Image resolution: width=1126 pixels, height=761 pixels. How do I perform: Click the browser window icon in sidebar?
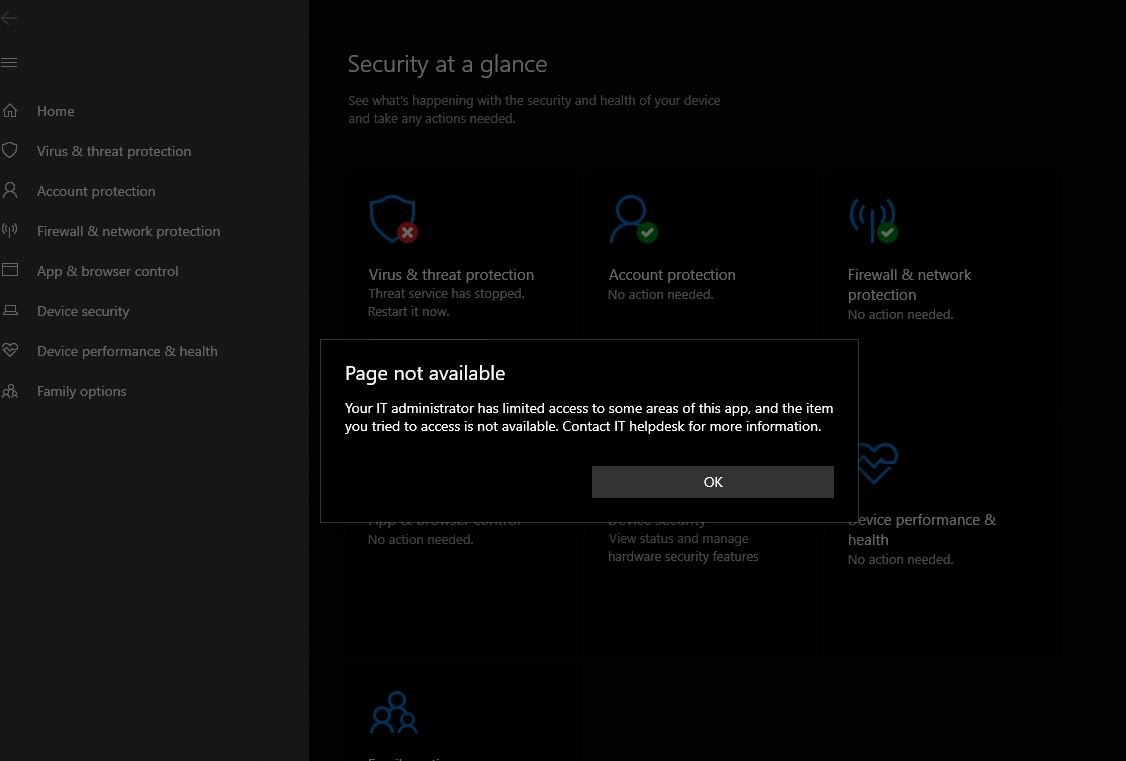10,270
